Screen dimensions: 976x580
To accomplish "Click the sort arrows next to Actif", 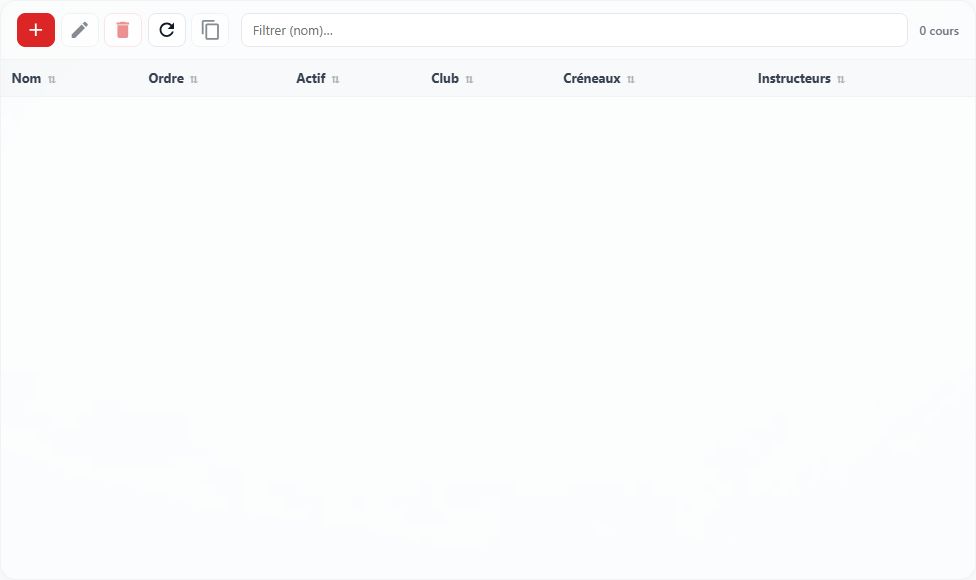I will (x=336, y=79).
